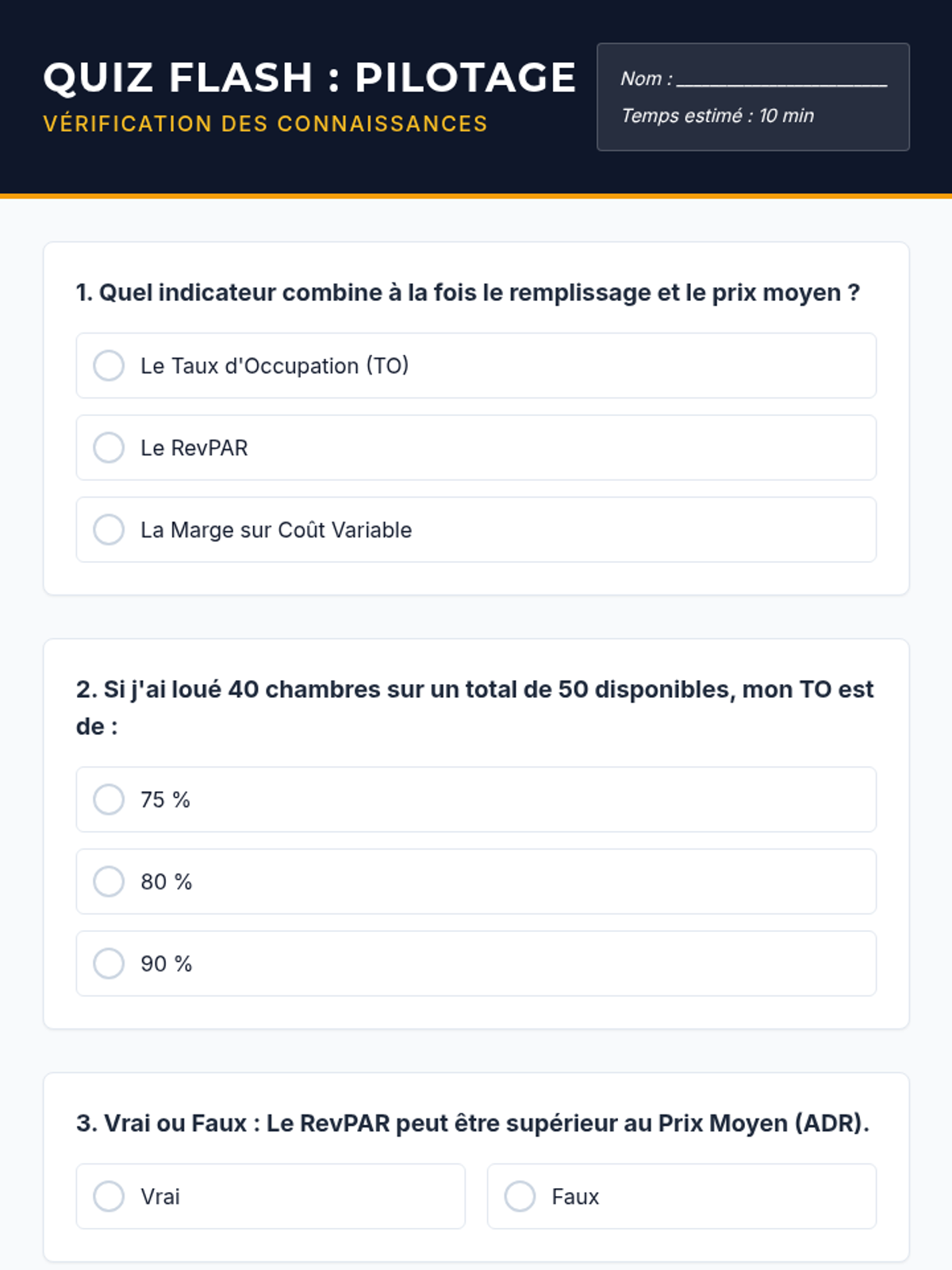Viewport: 952px width, 1270px height.
Task: Click the 'QUIZ FLASH : PILOTAGE' title
Action: point(309,77)
